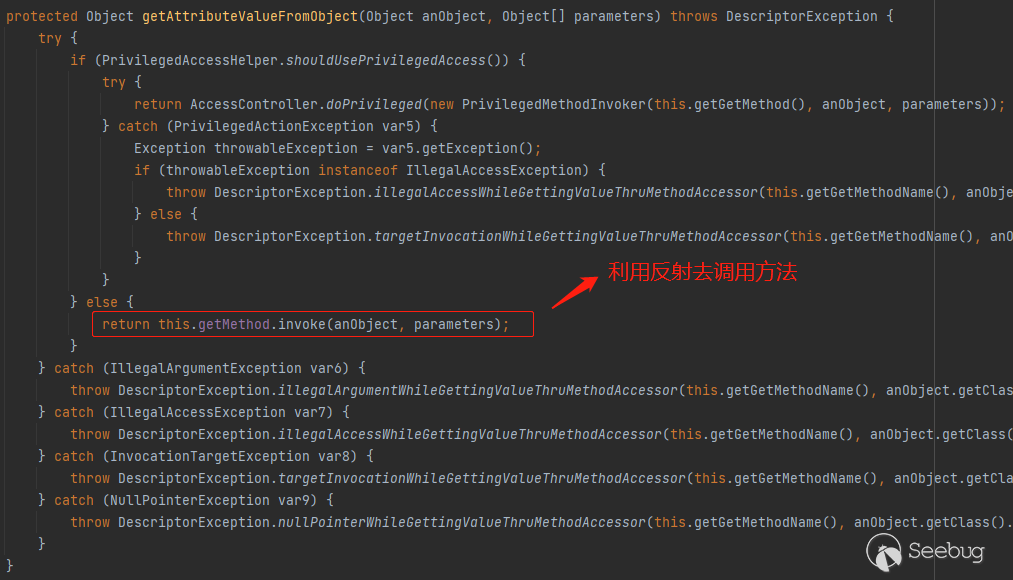
Task: Click the instanceof keyword
Action: [x=358, y=170]
